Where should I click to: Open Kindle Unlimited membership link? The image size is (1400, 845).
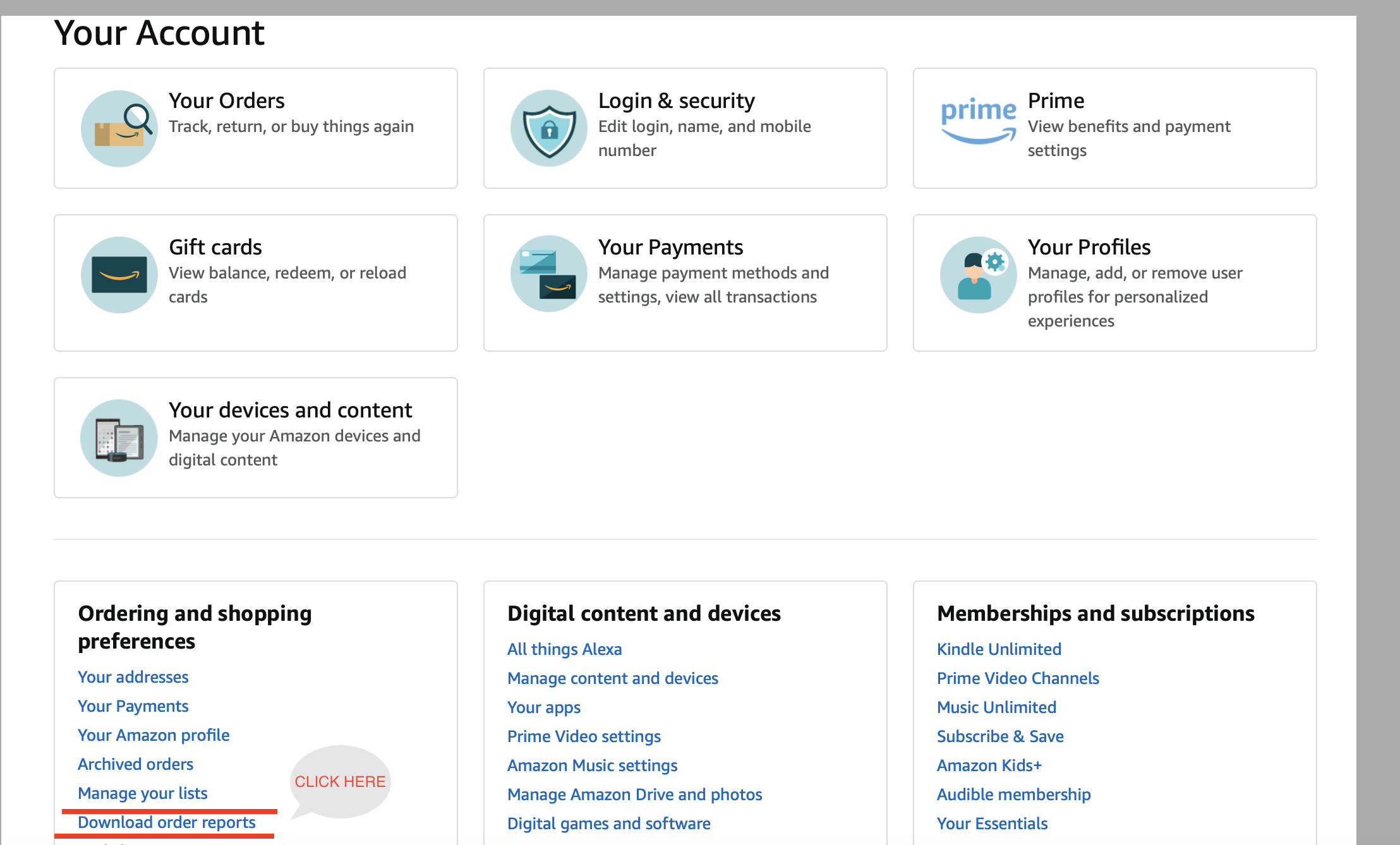(x=999, y=649)
